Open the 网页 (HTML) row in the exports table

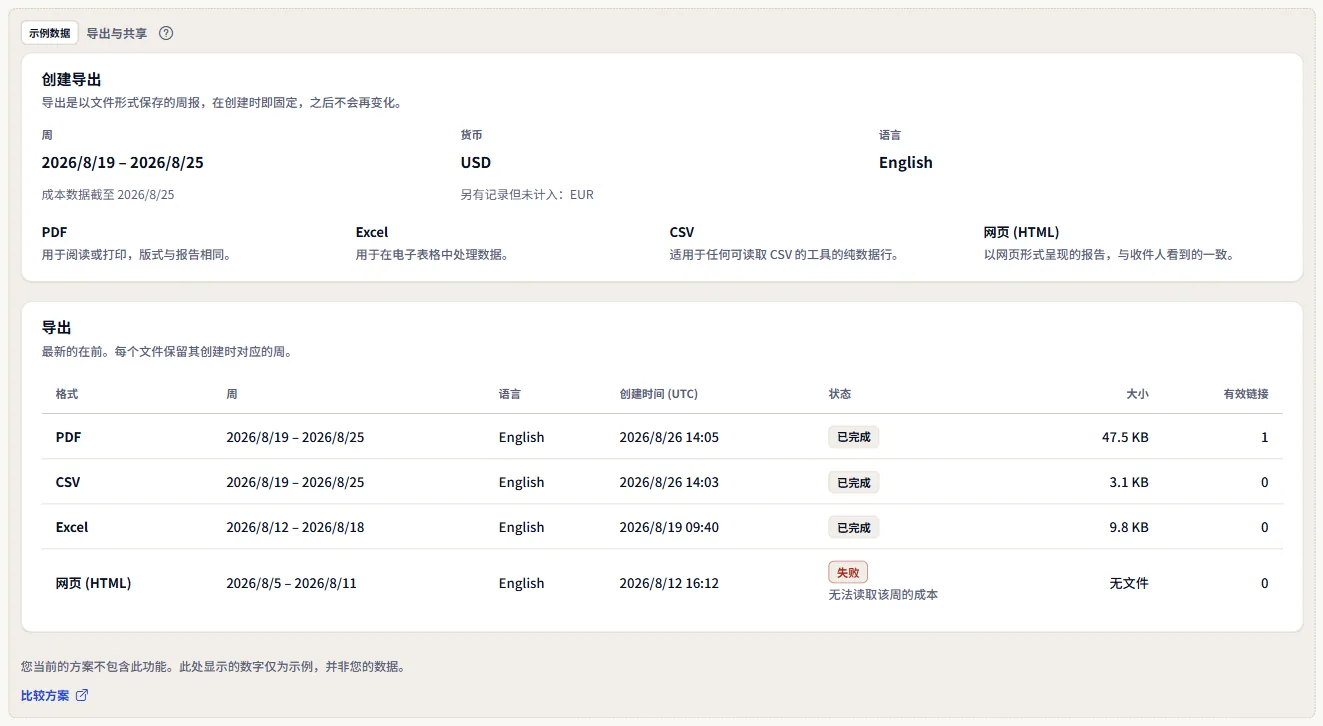[x=662, y=583]
